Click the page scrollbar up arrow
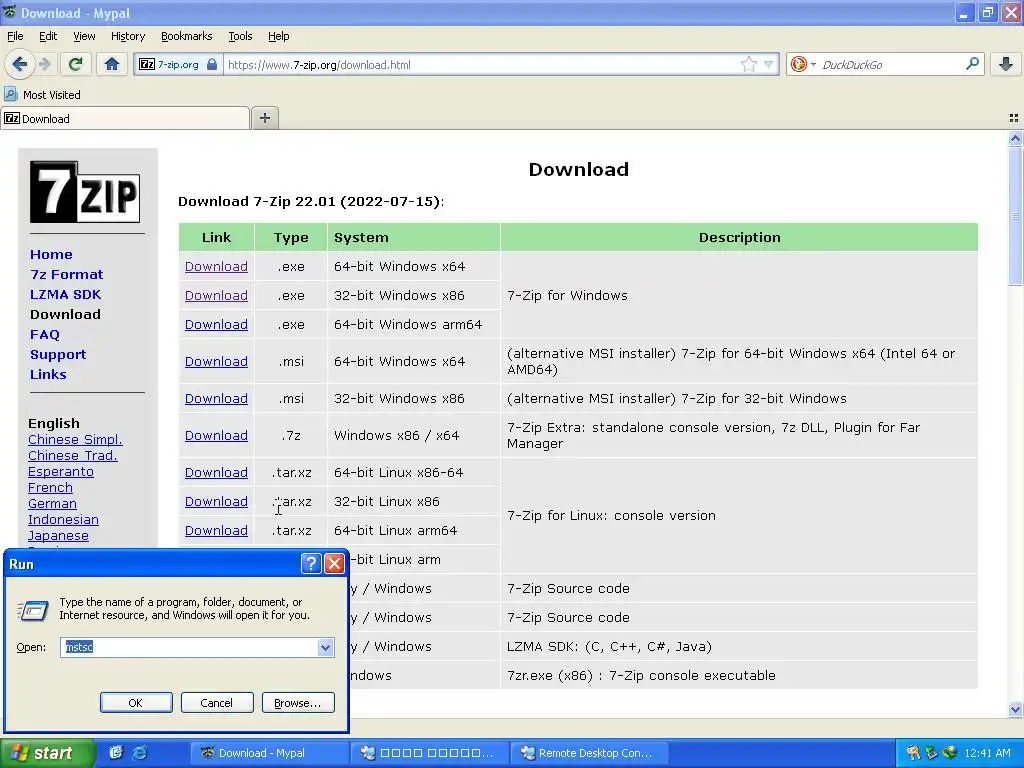 [x=1015, y=138]
